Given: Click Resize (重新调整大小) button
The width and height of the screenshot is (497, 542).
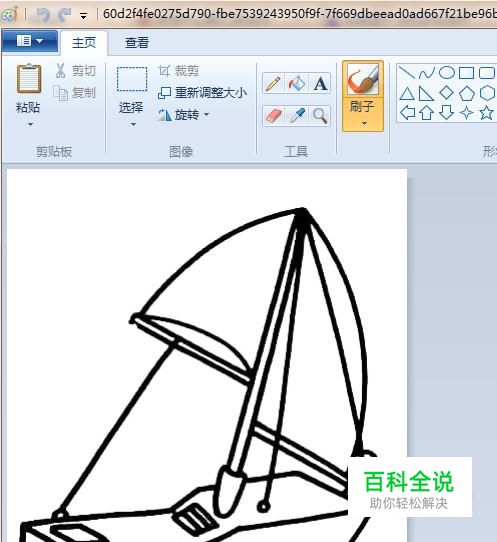Looking at the screenshot, I should tap(203, 93).
